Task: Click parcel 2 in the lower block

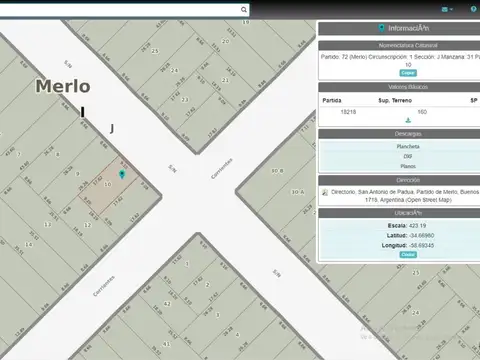Action: 207,284
